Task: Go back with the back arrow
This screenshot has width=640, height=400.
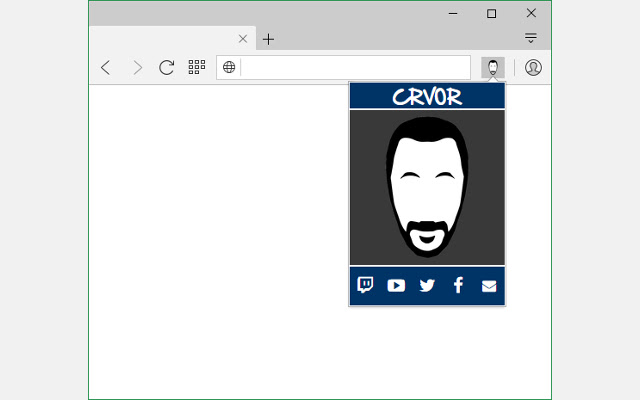Action: [x=106, y=67]
